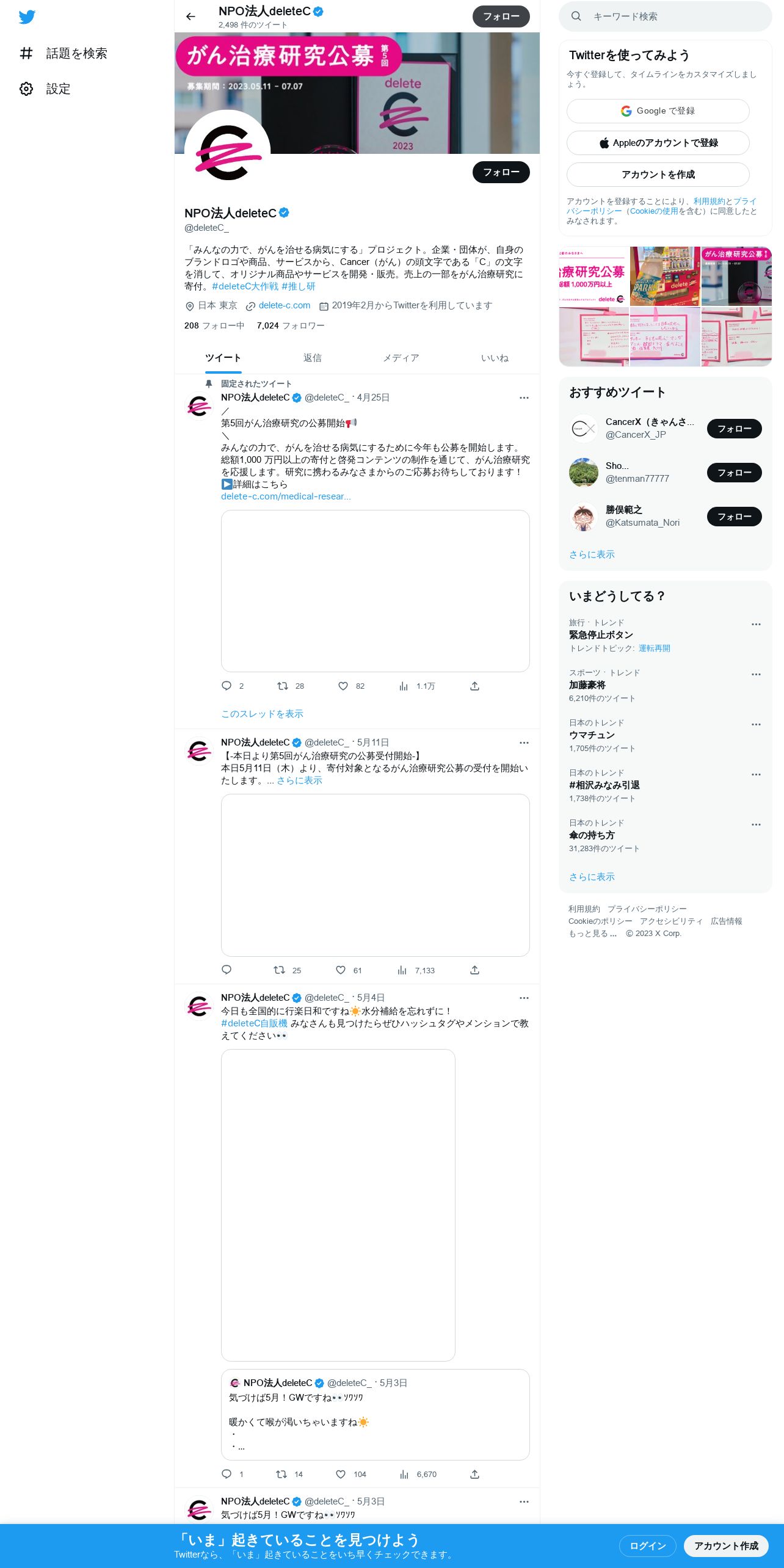
Task: Switch to the いいね tab
Action: pyautogui.click(x=495, y=358)
